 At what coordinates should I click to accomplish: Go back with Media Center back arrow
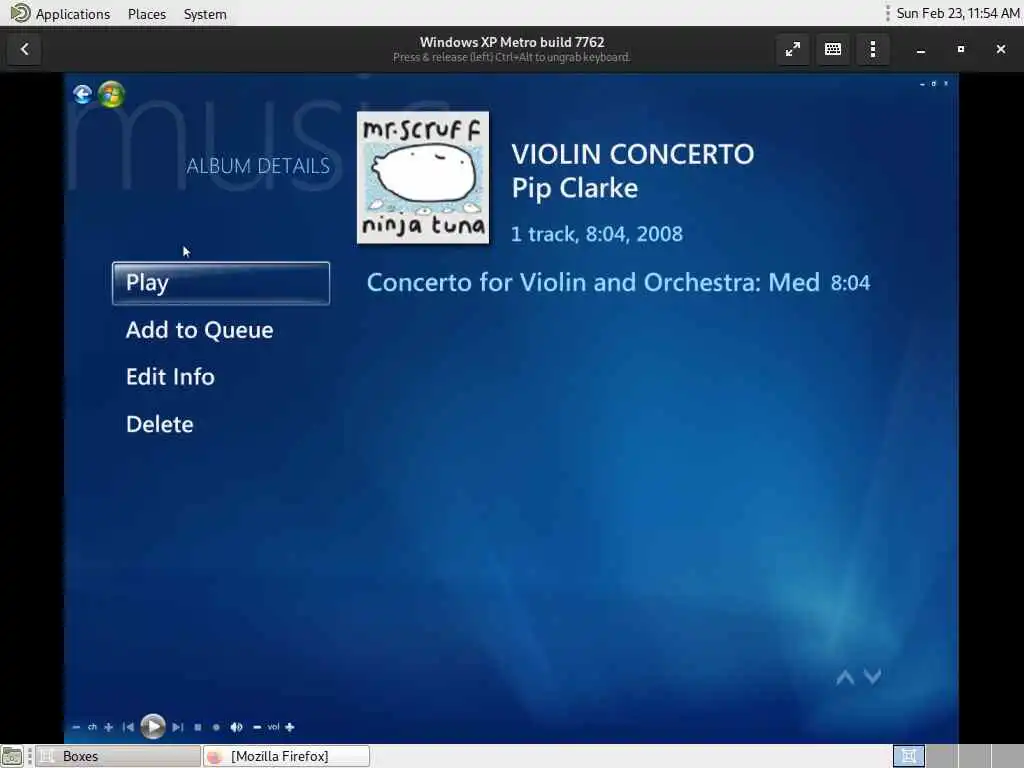83,95
